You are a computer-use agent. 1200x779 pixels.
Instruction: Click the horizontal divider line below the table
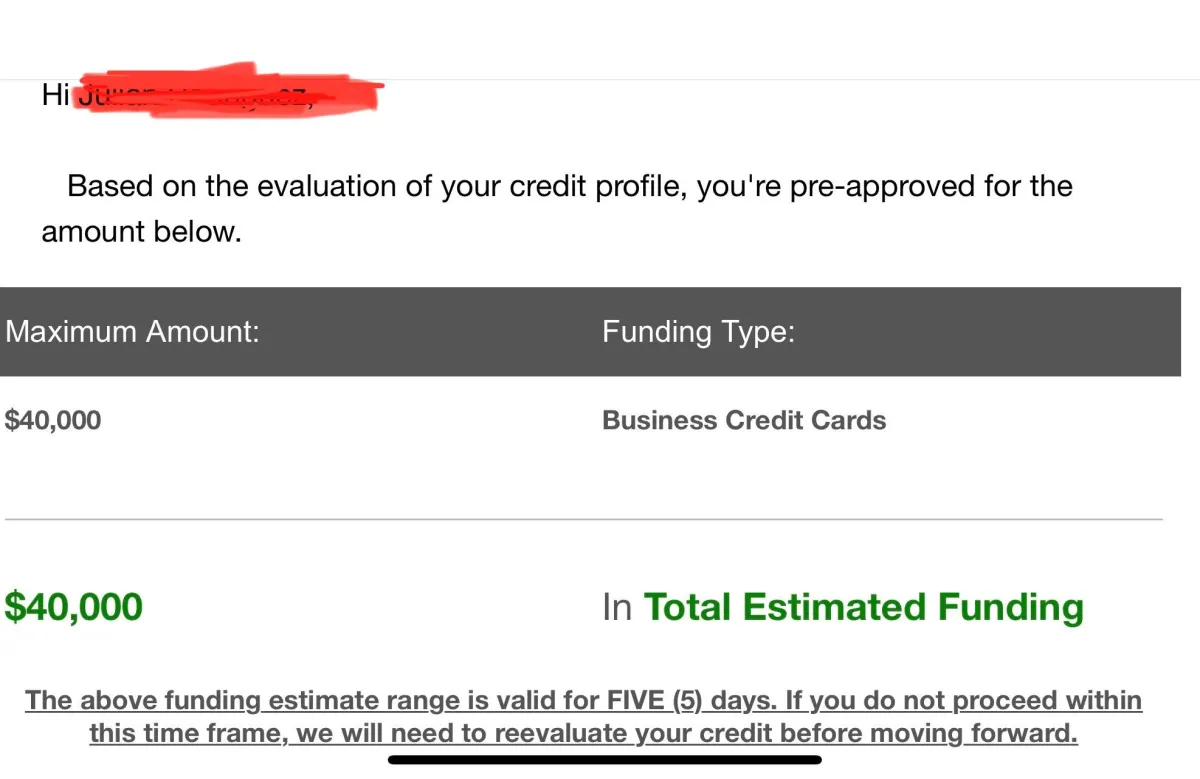tap(584, 519)
